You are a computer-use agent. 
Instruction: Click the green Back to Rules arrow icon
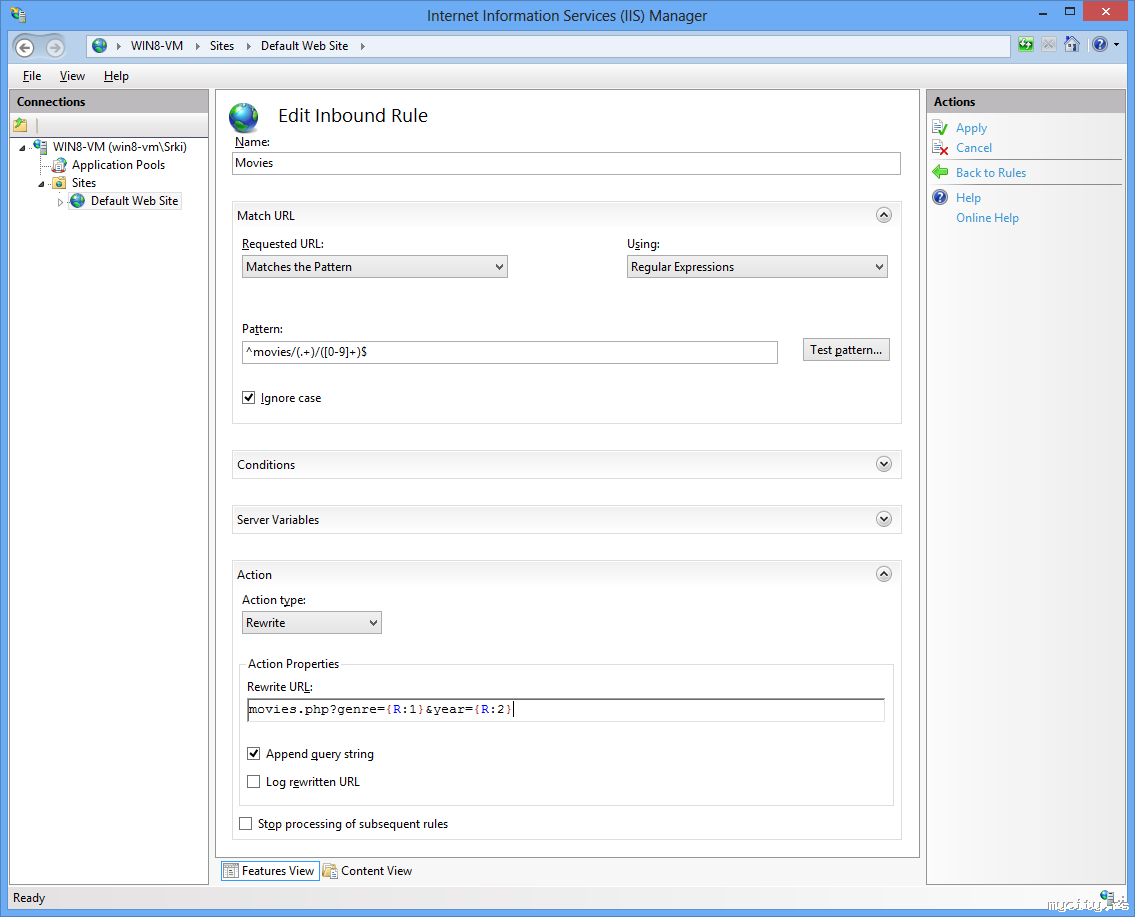click(x=940, y=172)
